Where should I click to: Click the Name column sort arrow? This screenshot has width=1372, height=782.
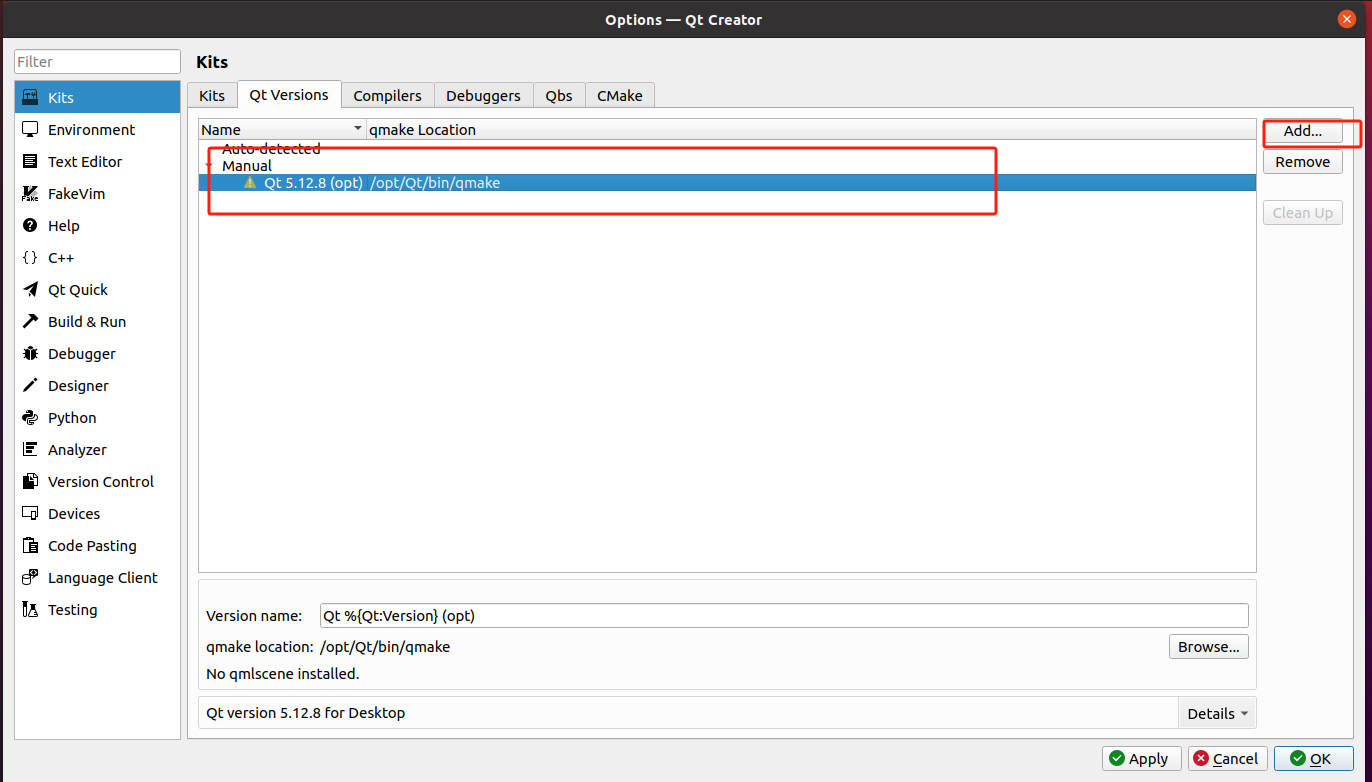358,130
